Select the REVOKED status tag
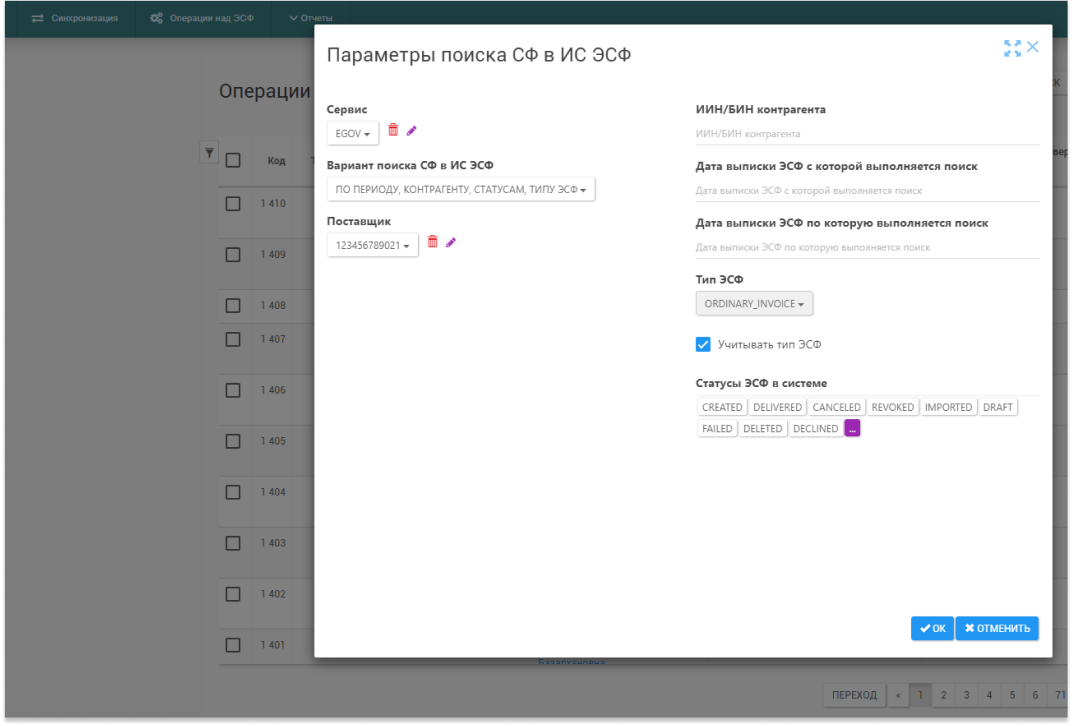Viewport: 1072px width, 726px height. 892,407
